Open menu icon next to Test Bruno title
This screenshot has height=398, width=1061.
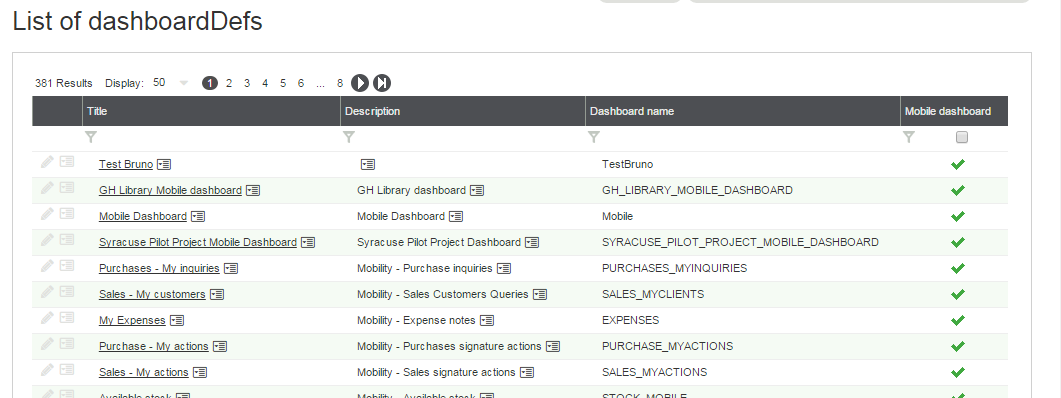[x=164, y=164]
